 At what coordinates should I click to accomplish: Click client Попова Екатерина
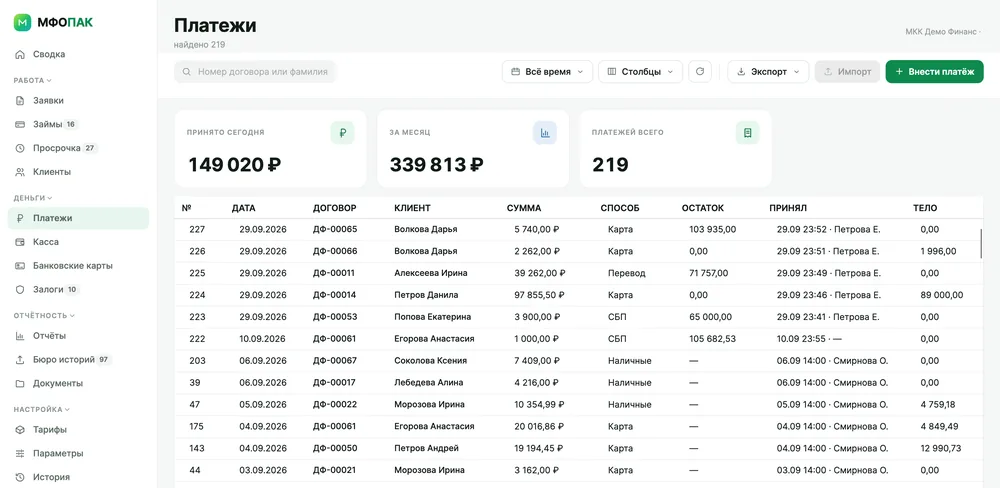pos(432,317)
